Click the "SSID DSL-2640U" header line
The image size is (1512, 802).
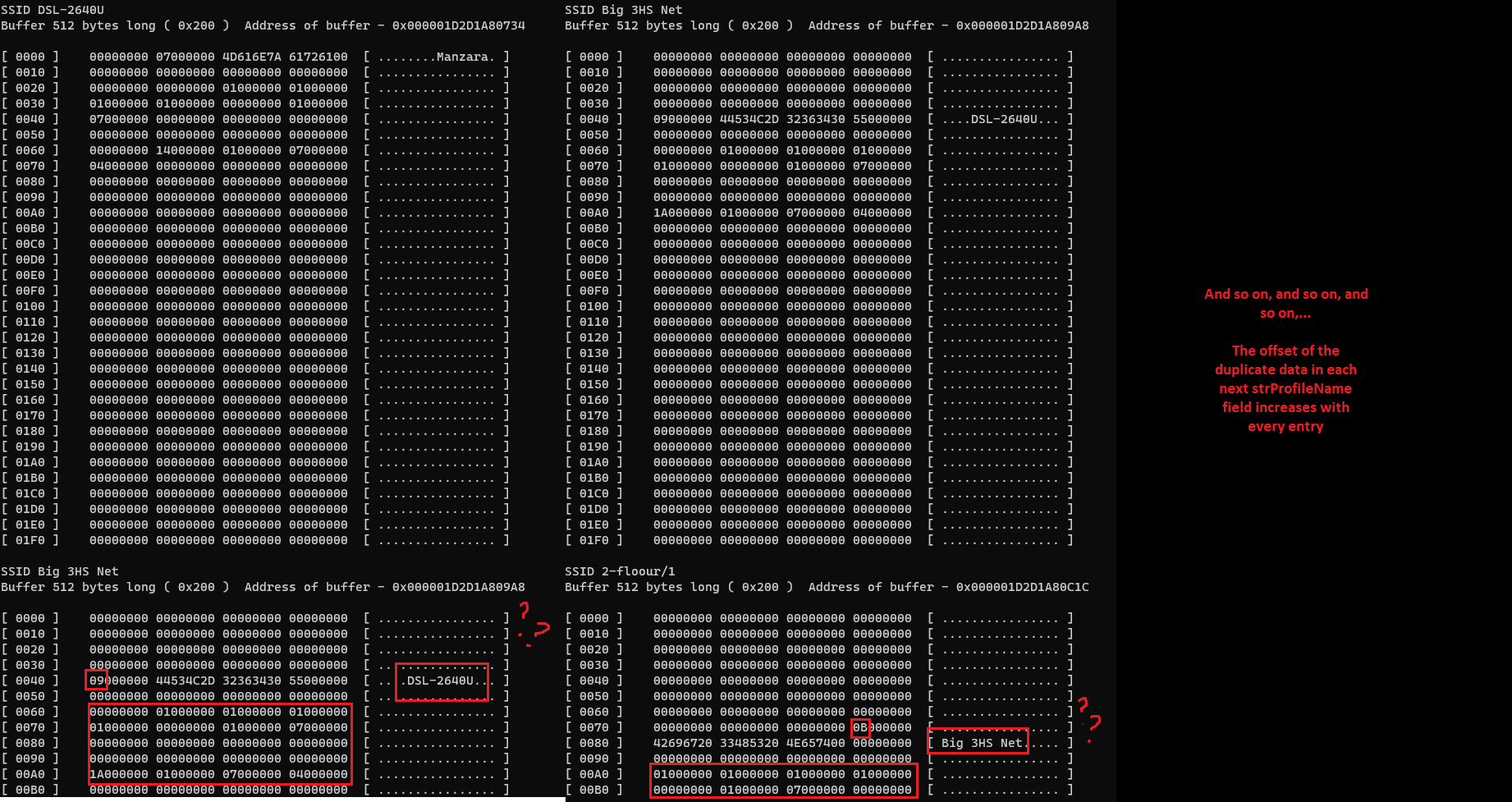coord(53,10)
